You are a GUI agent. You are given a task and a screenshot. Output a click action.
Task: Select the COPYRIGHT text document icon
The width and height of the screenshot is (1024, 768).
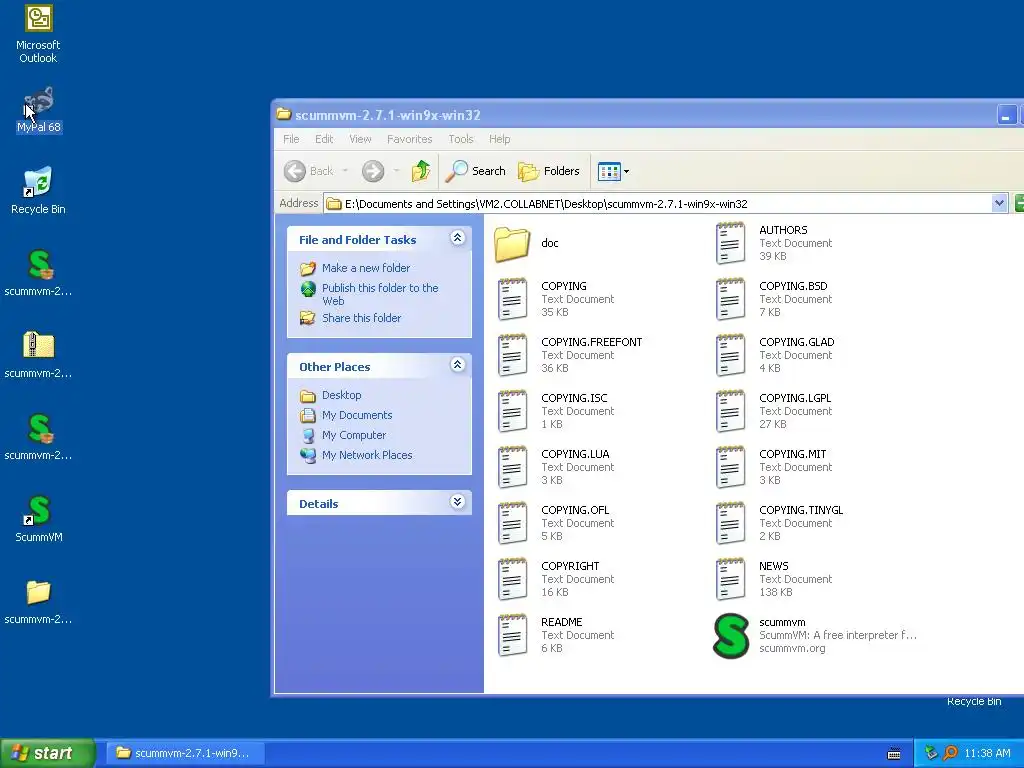[x=513, y=579]
